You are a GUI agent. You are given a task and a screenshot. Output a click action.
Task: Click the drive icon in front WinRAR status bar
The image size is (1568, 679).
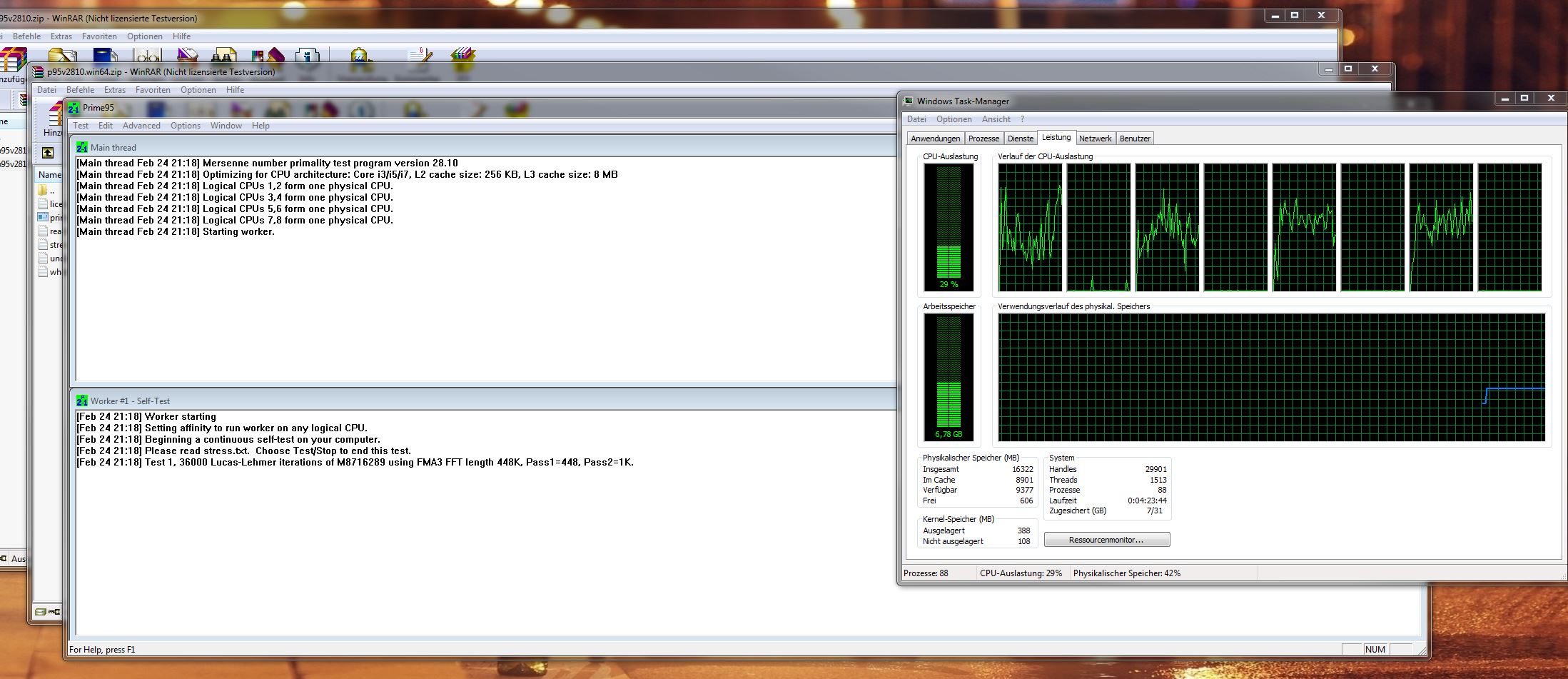coord(41,612)
